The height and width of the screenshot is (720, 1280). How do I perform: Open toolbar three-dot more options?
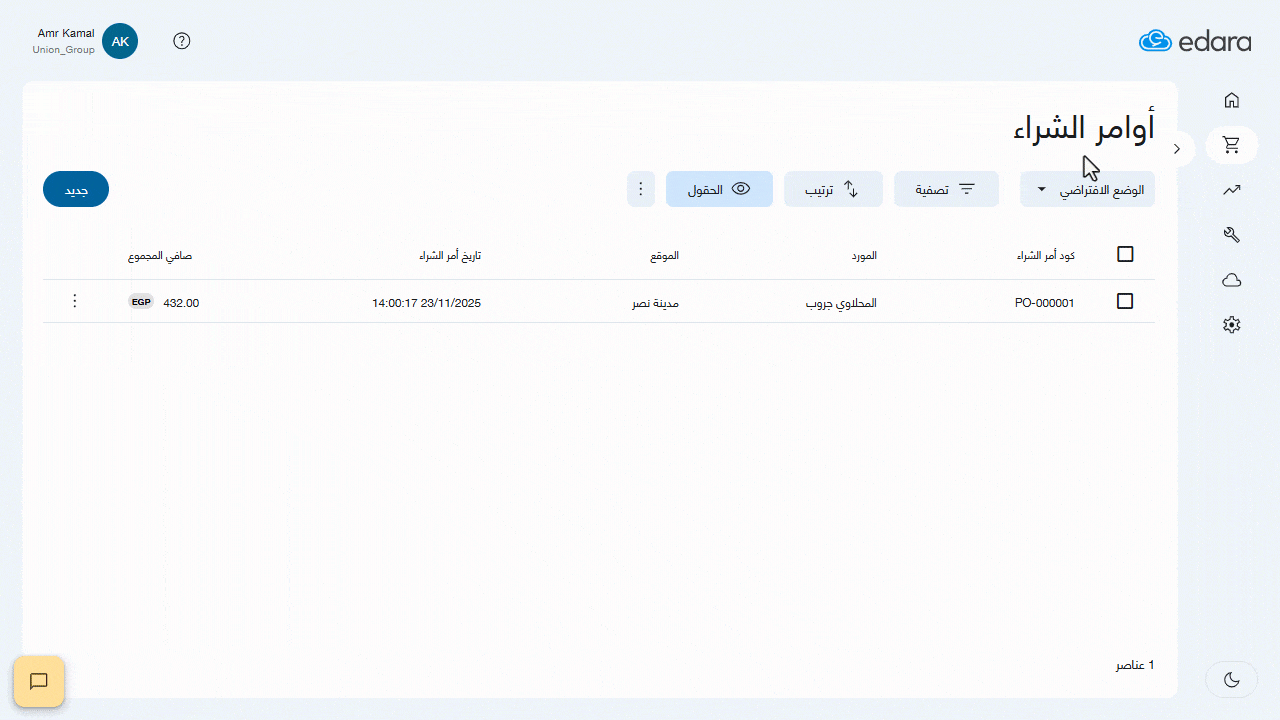coord(641,189)
